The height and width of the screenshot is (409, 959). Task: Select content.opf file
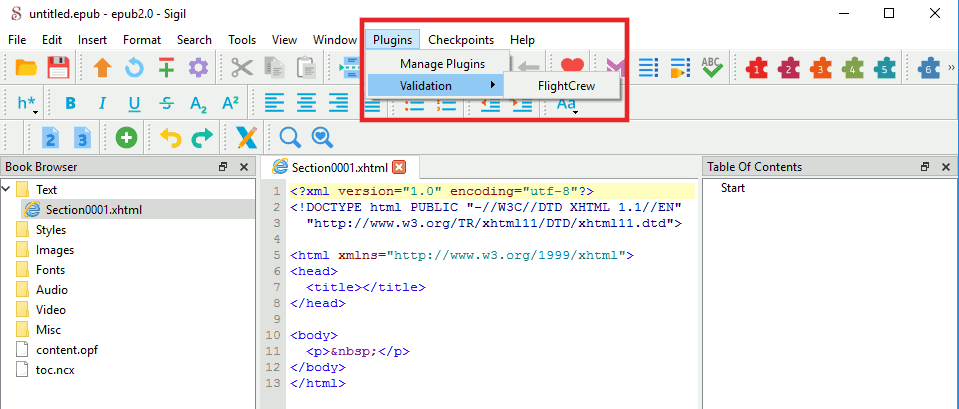point(67,350)
